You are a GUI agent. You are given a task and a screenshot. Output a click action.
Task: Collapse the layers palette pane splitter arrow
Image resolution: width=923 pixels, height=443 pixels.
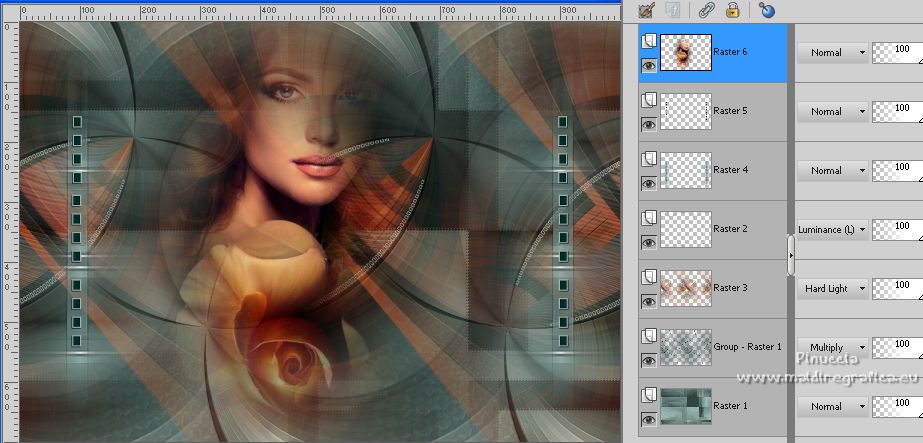tap(791, 255)
